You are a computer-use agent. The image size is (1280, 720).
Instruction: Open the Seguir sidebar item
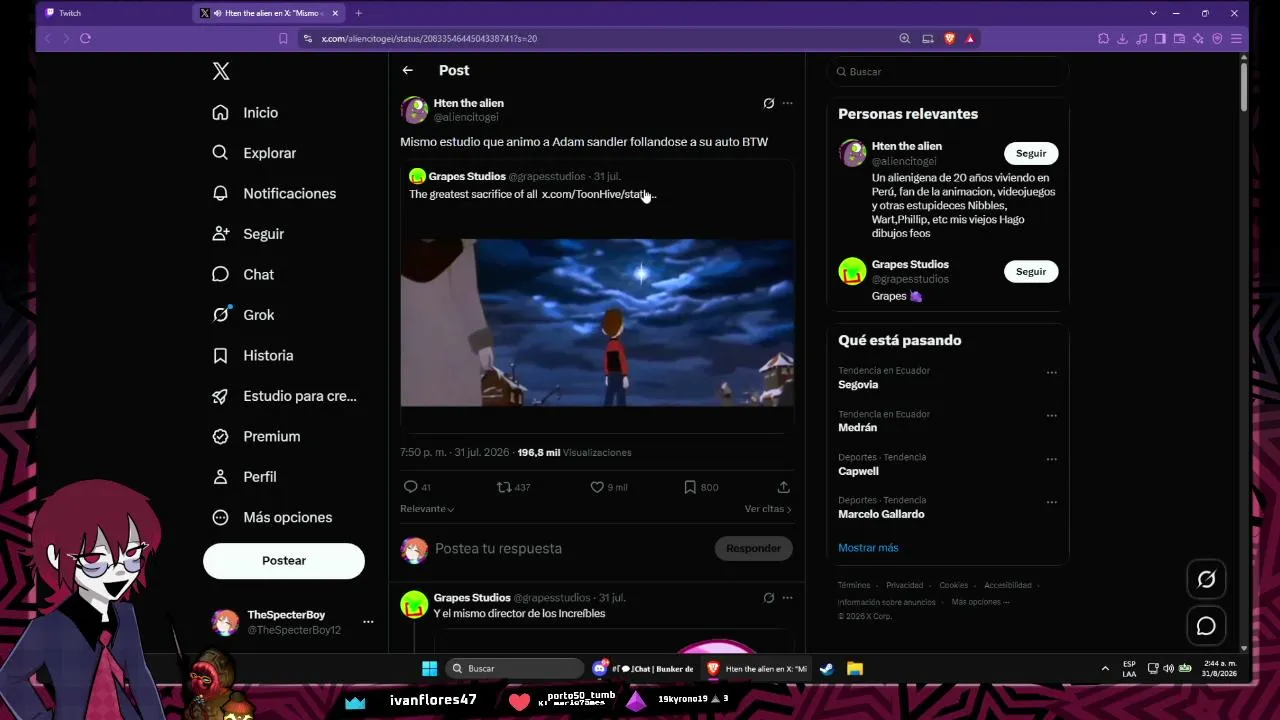tap(248, 234)
